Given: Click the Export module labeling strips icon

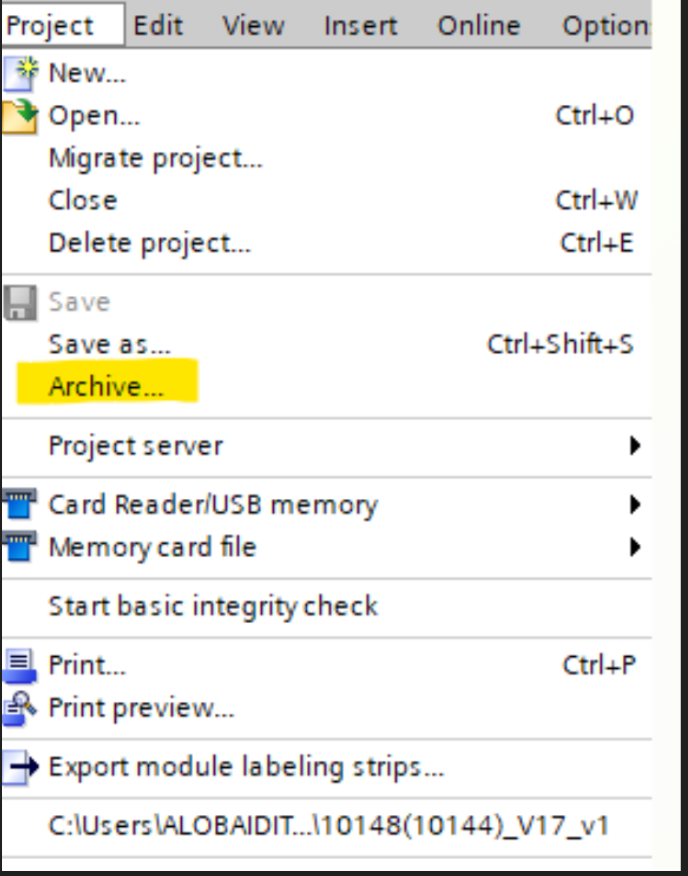Looking at the screenshot, I should pos(20,768).
